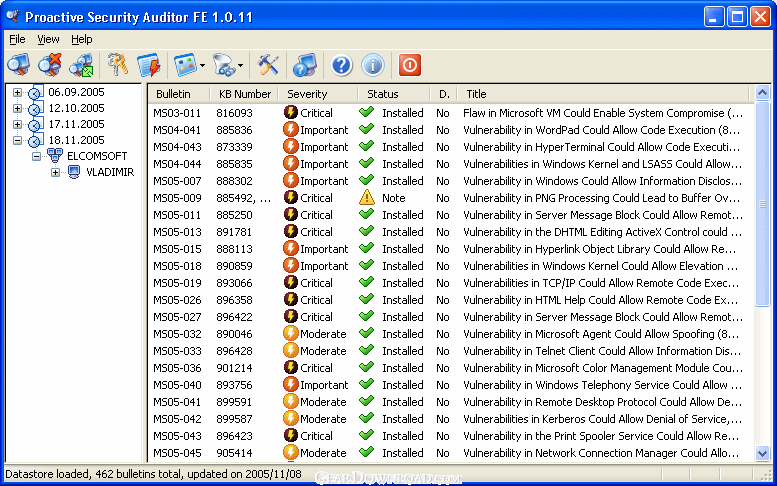This screenshot has width=777, height=486.
Task: Open the view layout dropdown arrow
Action: tap(202, 65)
